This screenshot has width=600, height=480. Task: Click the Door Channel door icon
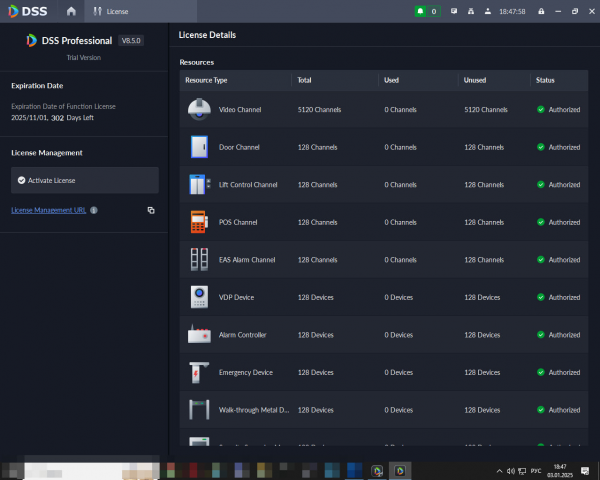click(x=199, y=147)
